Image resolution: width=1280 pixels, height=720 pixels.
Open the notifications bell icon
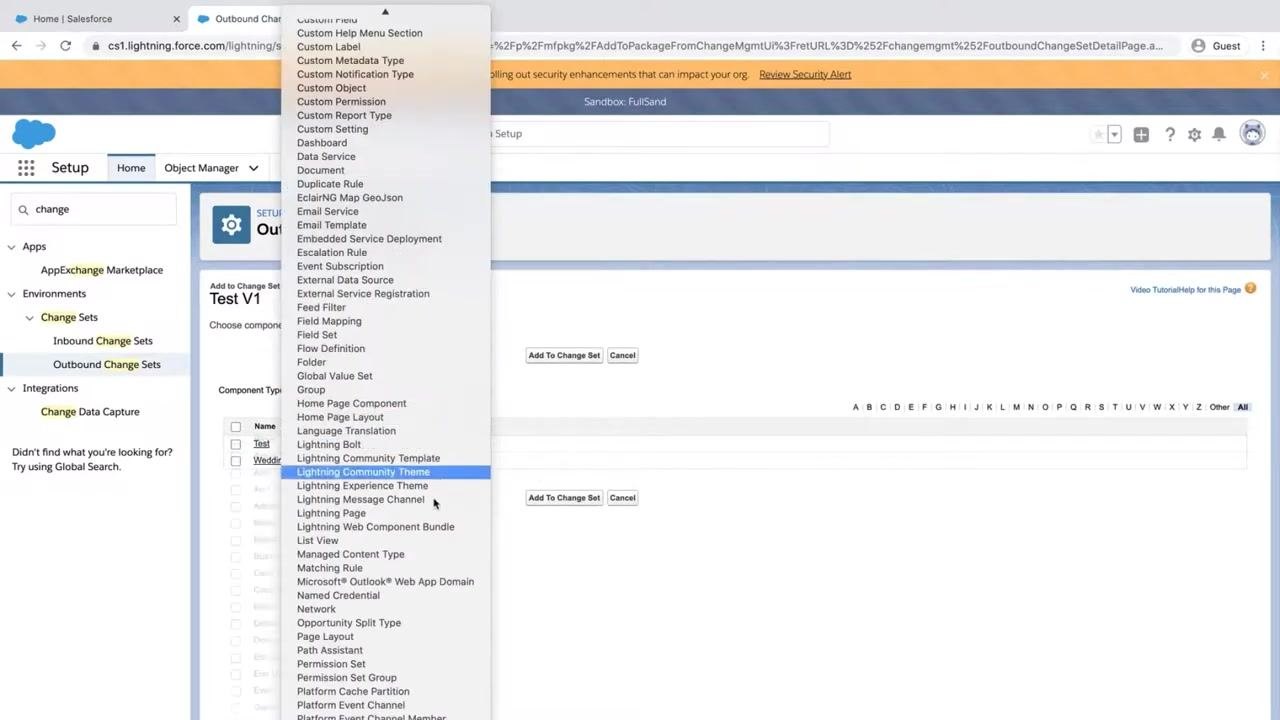click(x=1219, y=134)
